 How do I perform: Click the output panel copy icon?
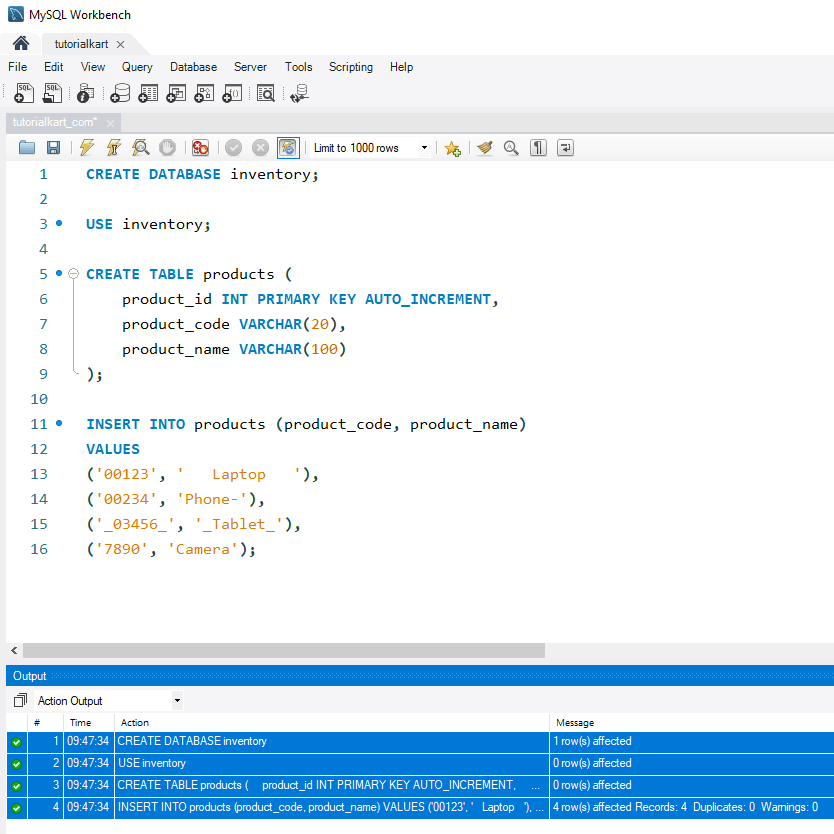pos(20,700)
